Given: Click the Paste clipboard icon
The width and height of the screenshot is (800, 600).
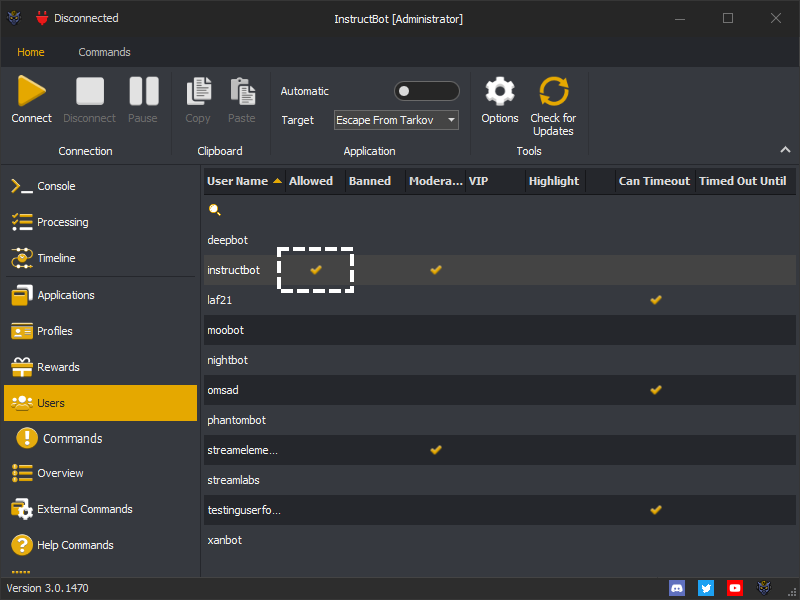Looking at the screenshot, I should [243, 91].
